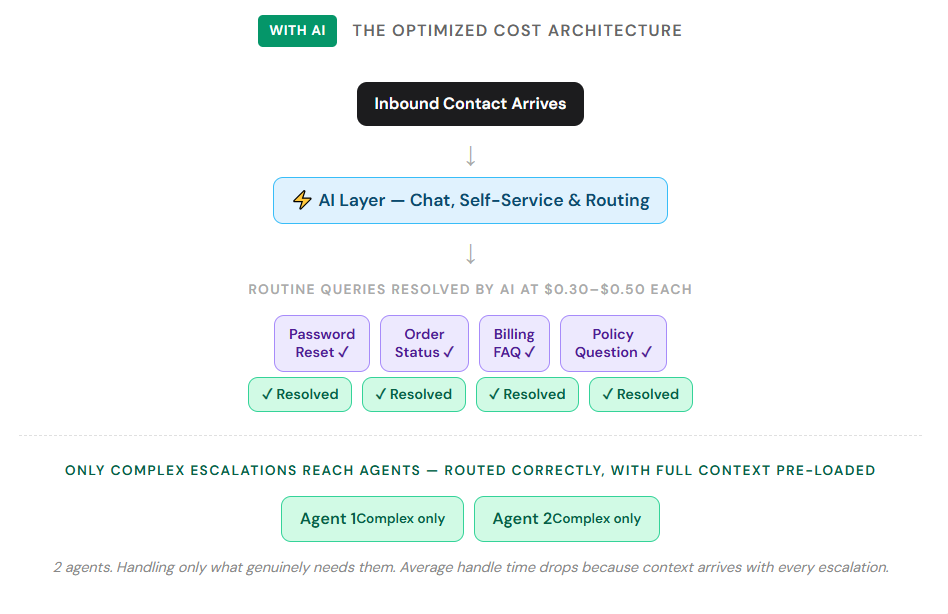Click the Routine Queries Resolved by AI label
Viewport: 948px width, 614px height.
(470, 290)
